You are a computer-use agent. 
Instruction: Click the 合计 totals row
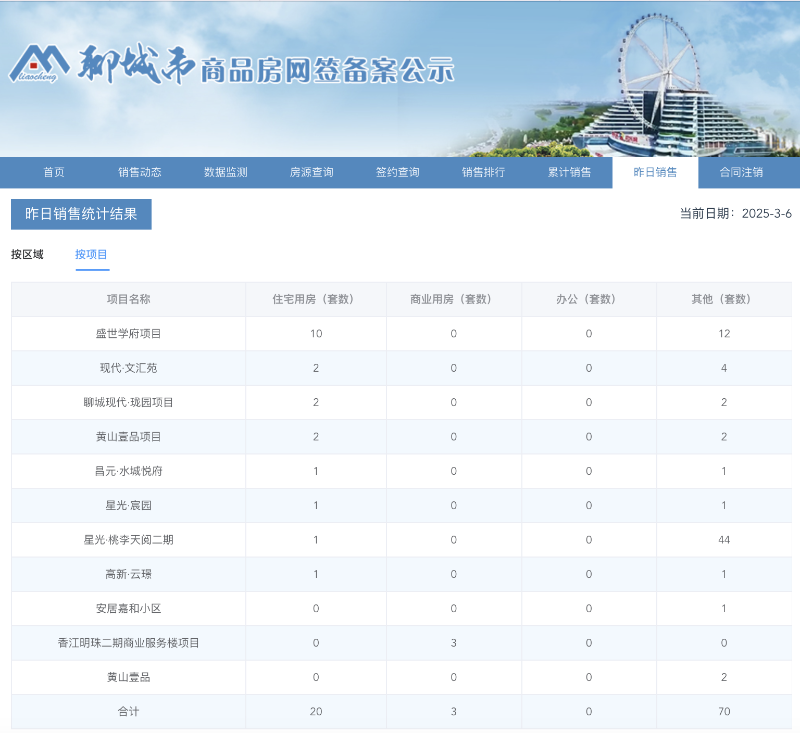(x=128, y=711)
